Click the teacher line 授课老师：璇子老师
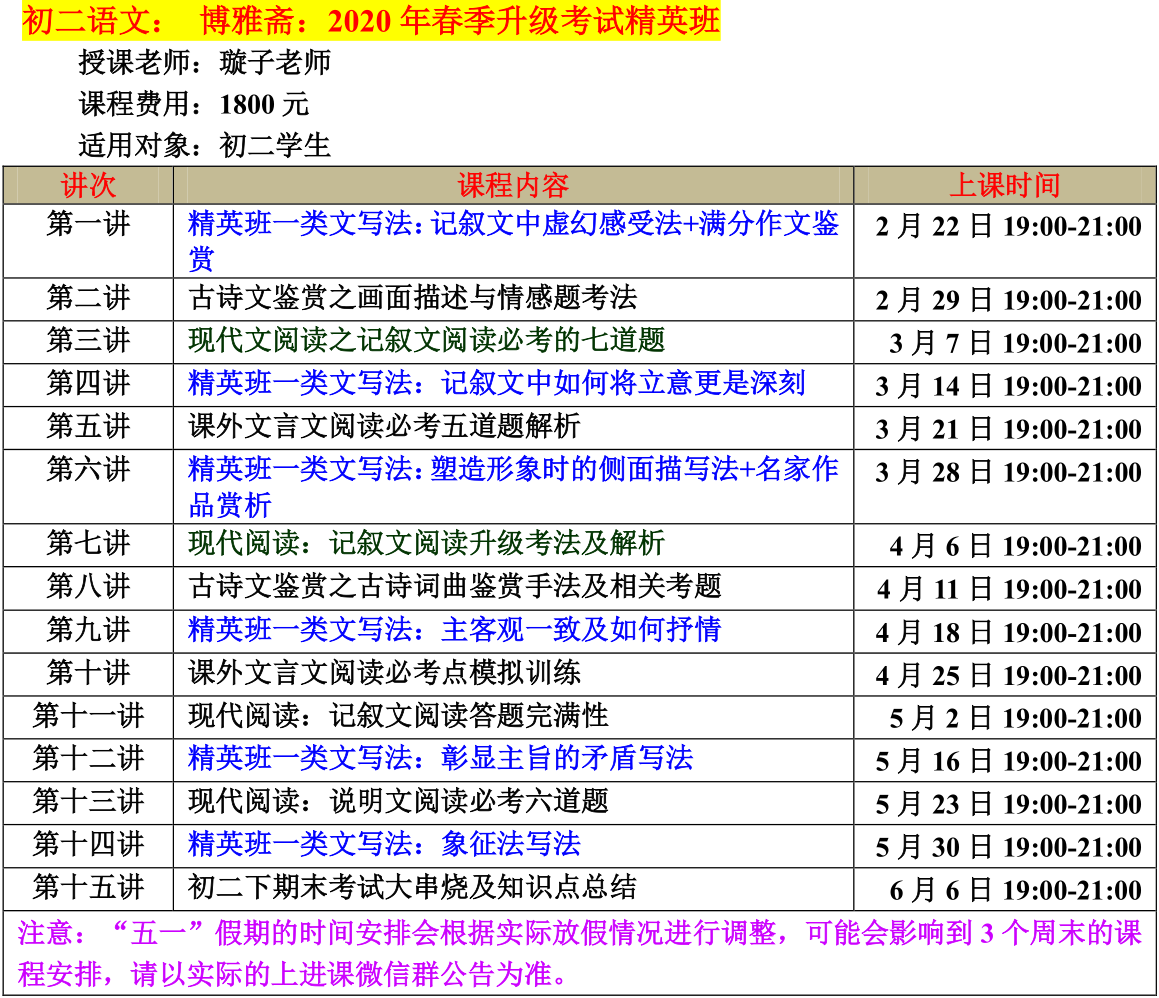This screenshot has width=1159, height=998. click(x=204, y=63)
